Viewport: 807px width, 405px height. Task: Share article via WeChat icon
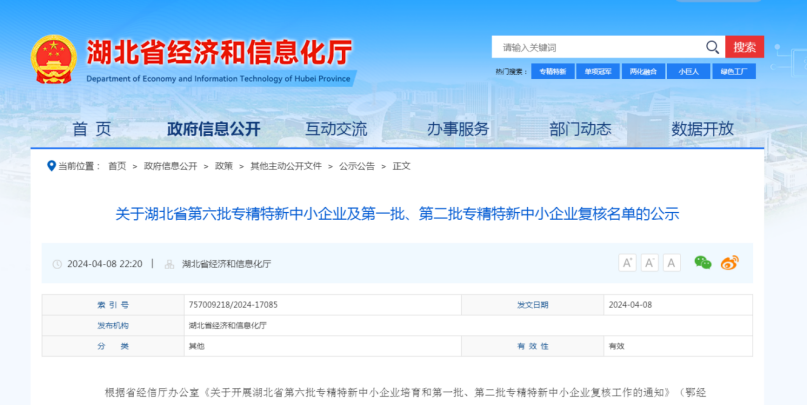(x=703, y=263)
